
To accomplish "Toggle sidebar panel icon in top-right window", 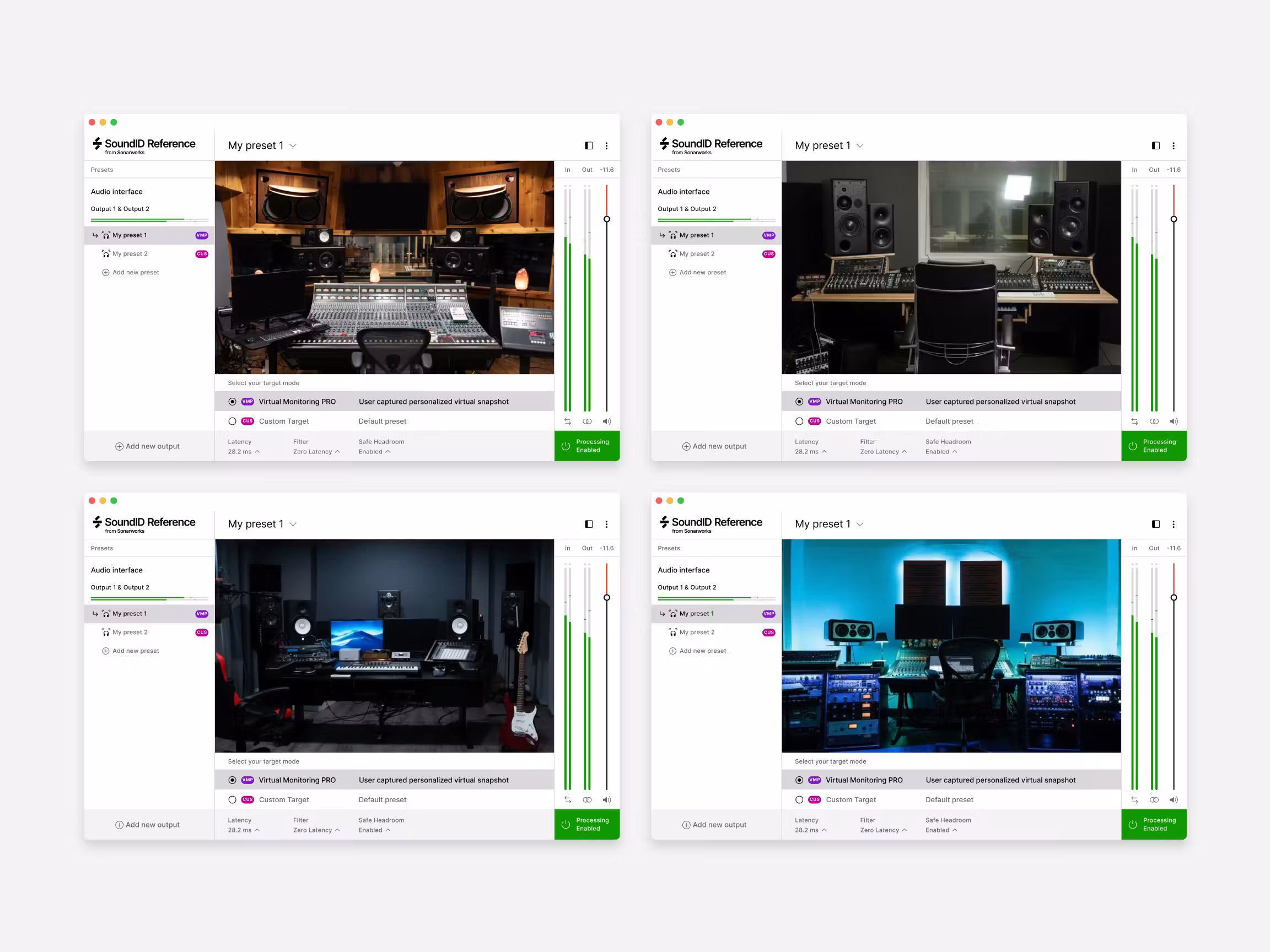I will pos(1156,146).
